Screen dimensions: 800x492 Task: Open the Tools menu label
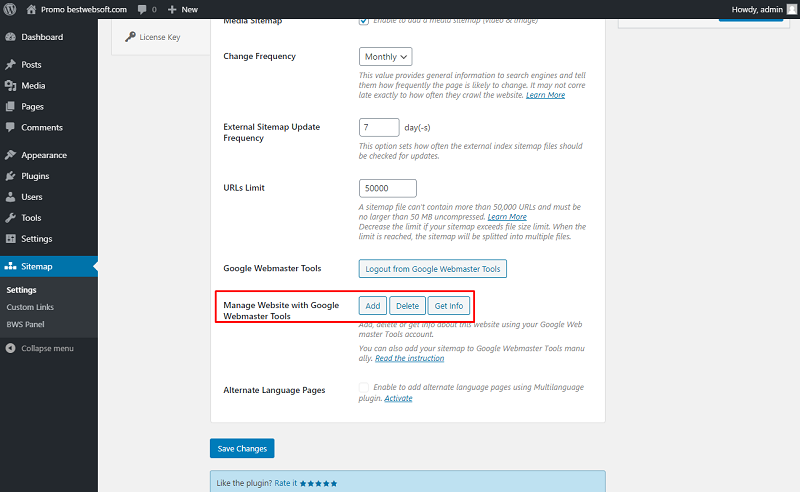[31, 217]
